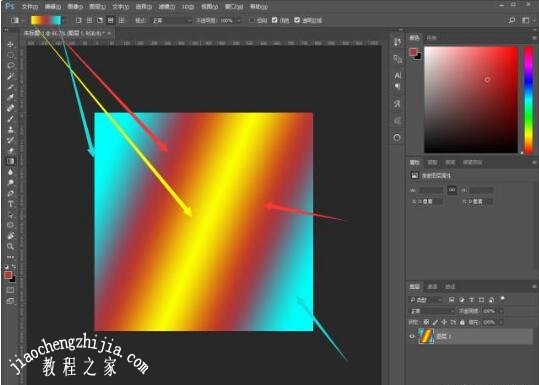The width and height of the screenshot is (539, 385).
Task: Switch to the Channels tab in Layers panel
Action: tap(432, 287)
